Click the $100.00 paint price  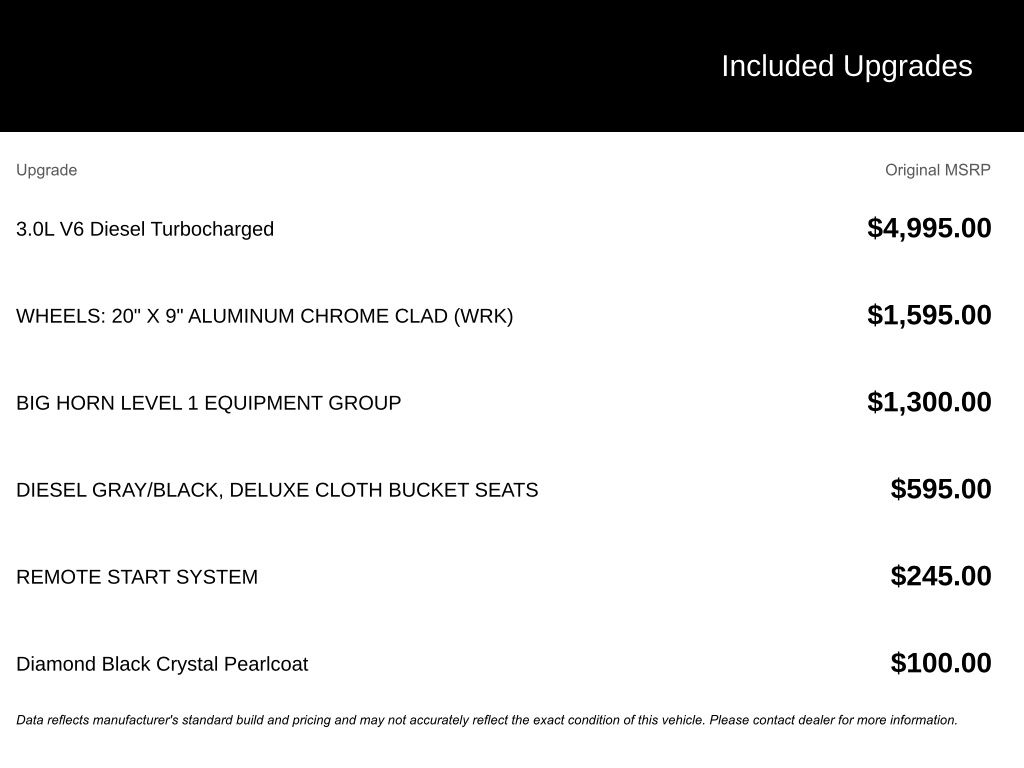point(941,663)
